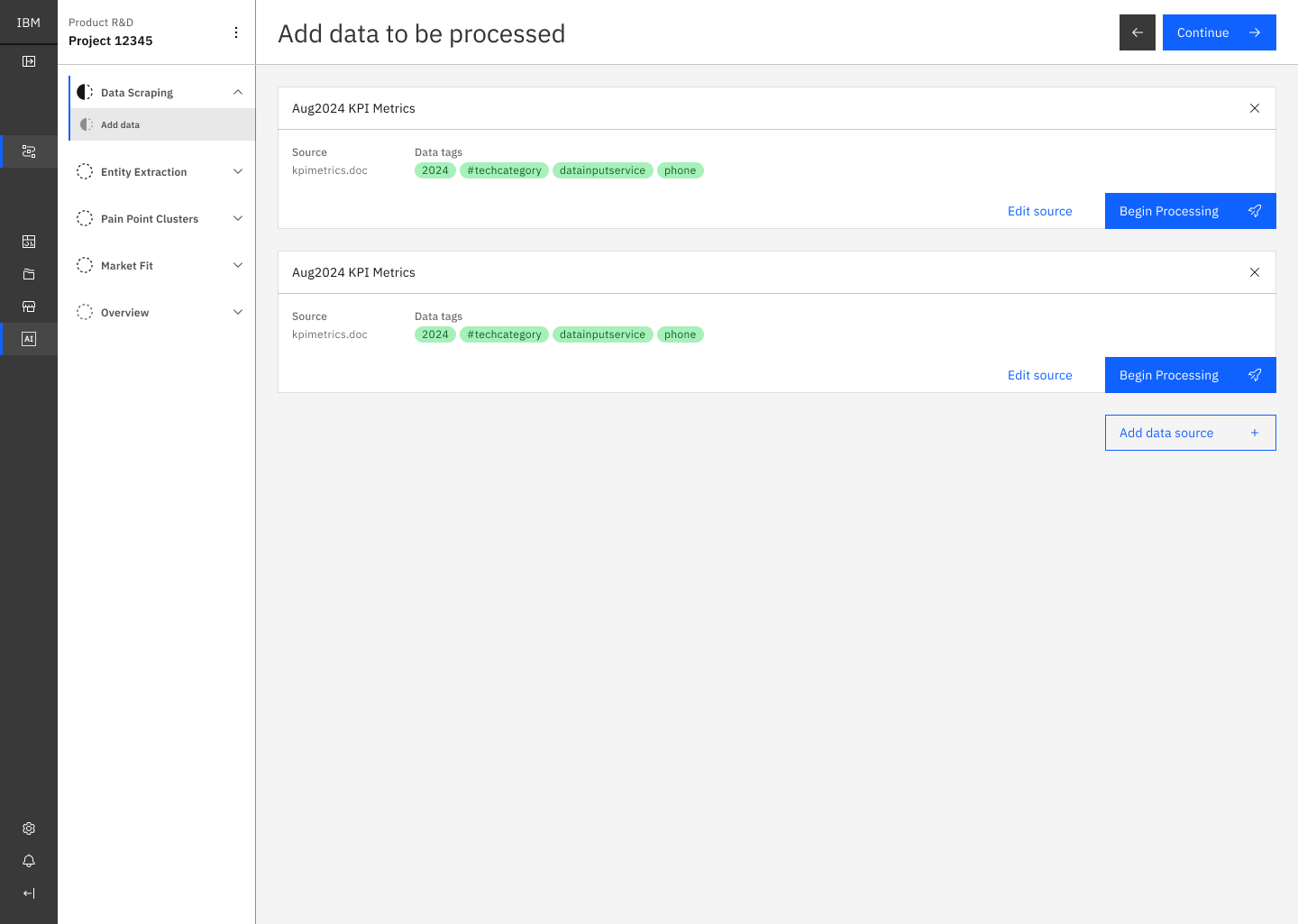This screenshot has height=924, width=1298.
Task: Click the storefront icon in left sidebar
Action: point(29,306)
